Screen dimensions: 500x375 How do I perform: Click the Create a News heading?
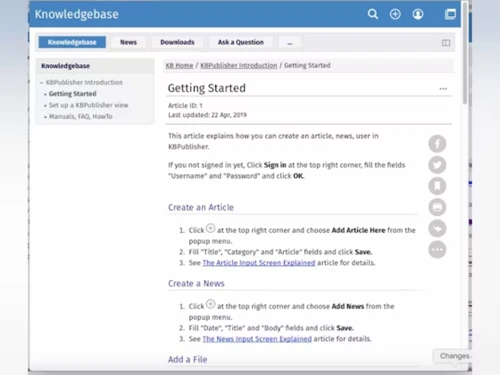196,283
